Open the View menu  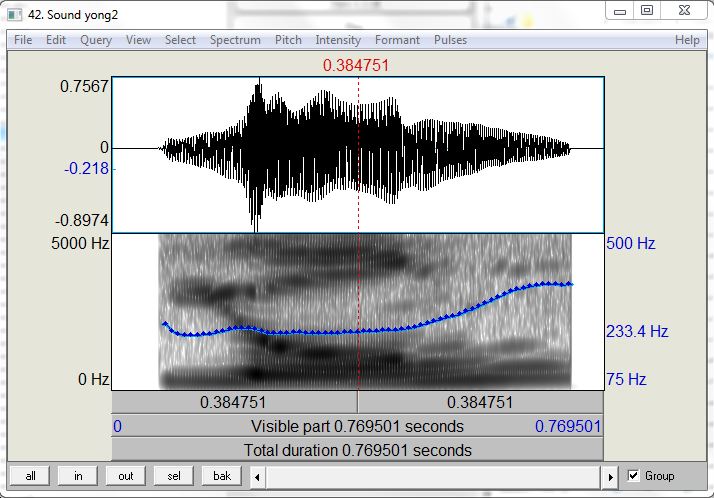pos(138,40)
